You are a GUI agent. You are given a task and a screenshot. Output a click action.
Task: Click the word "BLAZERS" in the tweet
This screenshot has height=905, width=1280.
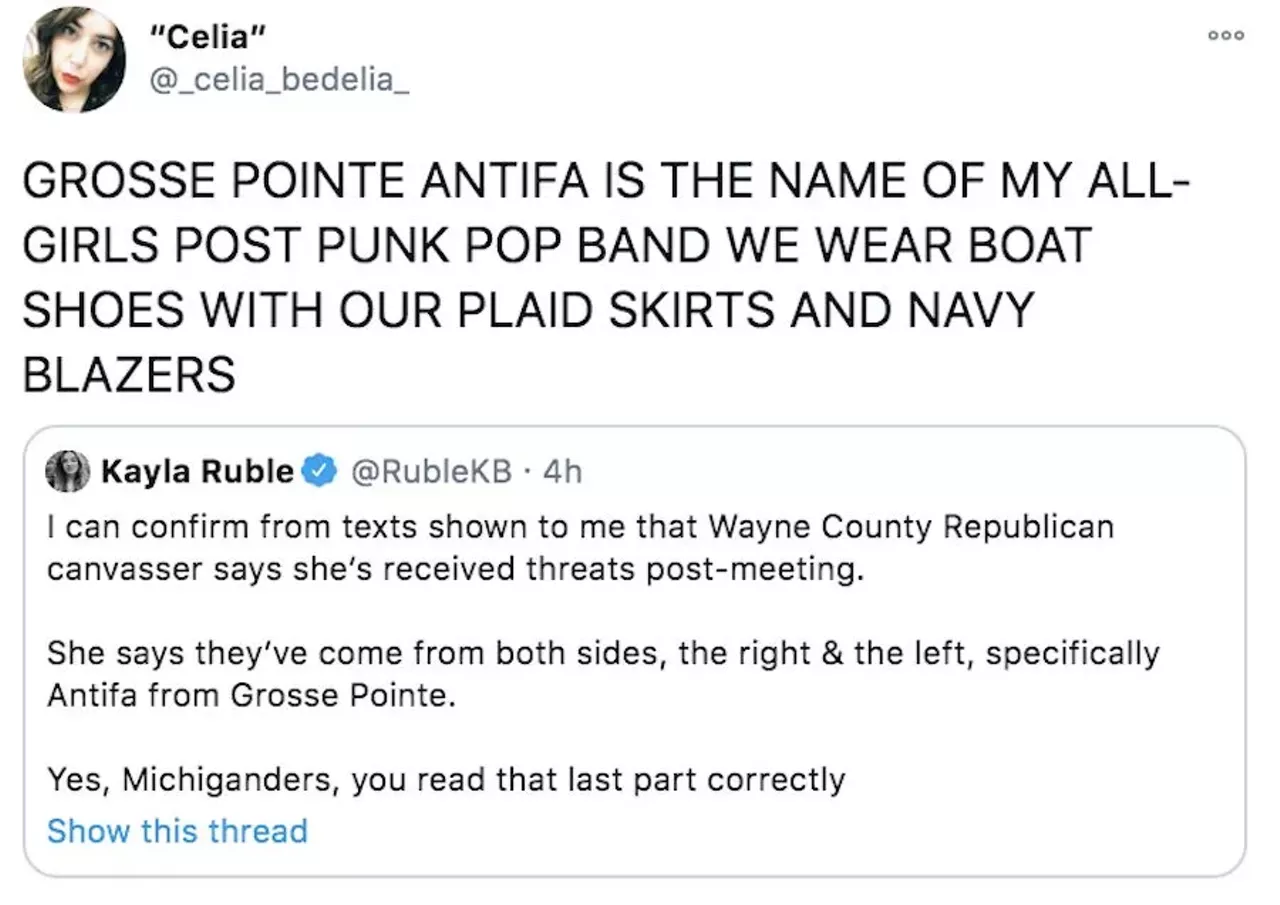tap(129, 374)
